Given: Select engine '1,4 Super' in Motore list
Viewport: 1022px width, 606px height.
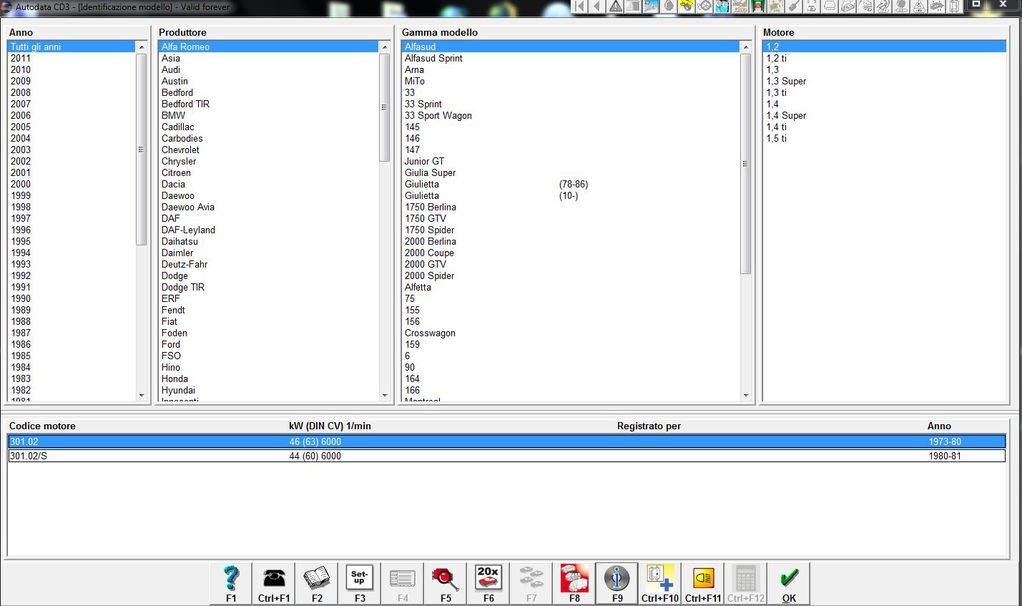Looking at the screenshot, I should (x=884, y=115).
